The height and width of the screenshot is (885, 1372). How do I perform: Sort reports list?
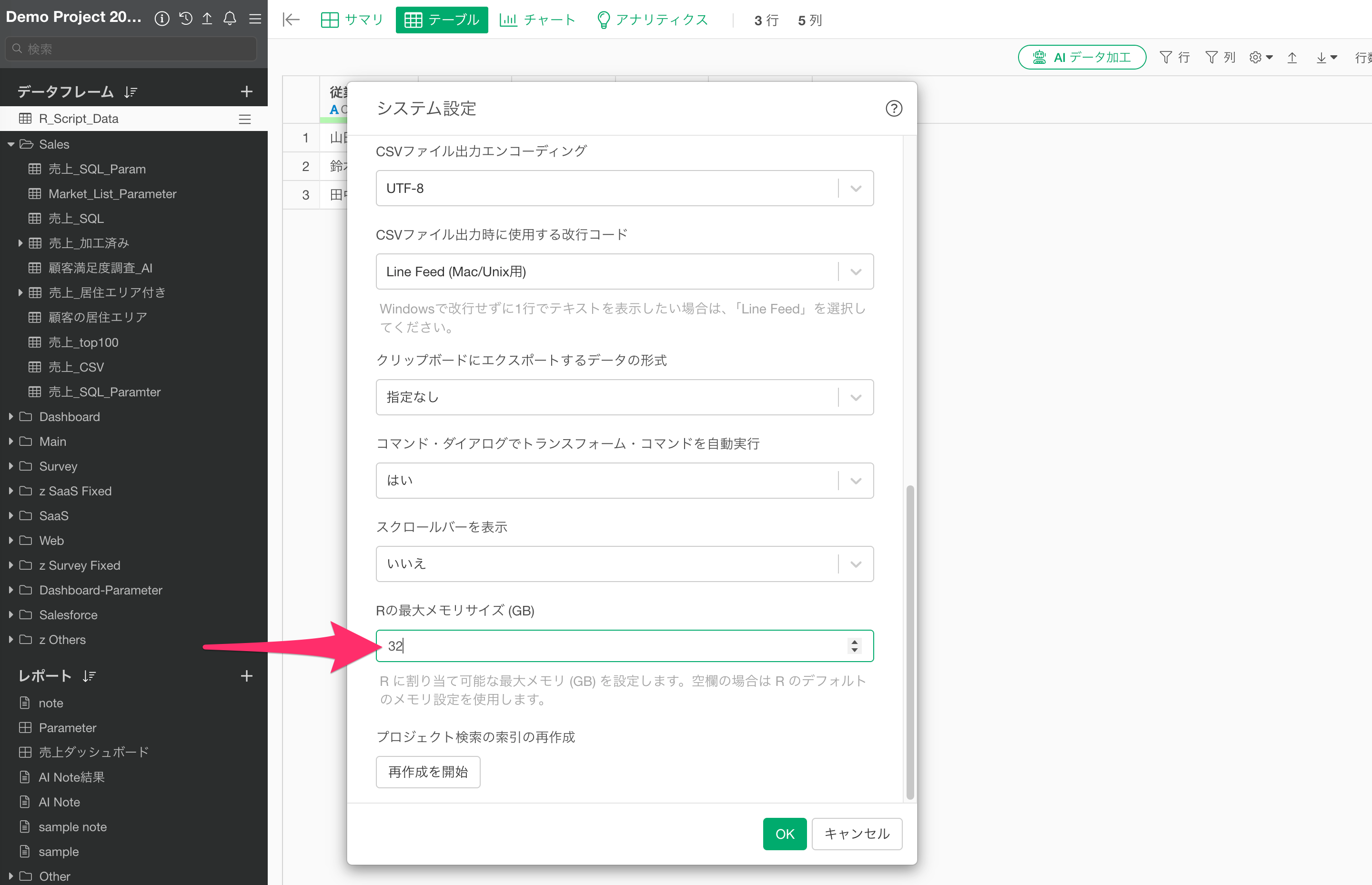89,676
